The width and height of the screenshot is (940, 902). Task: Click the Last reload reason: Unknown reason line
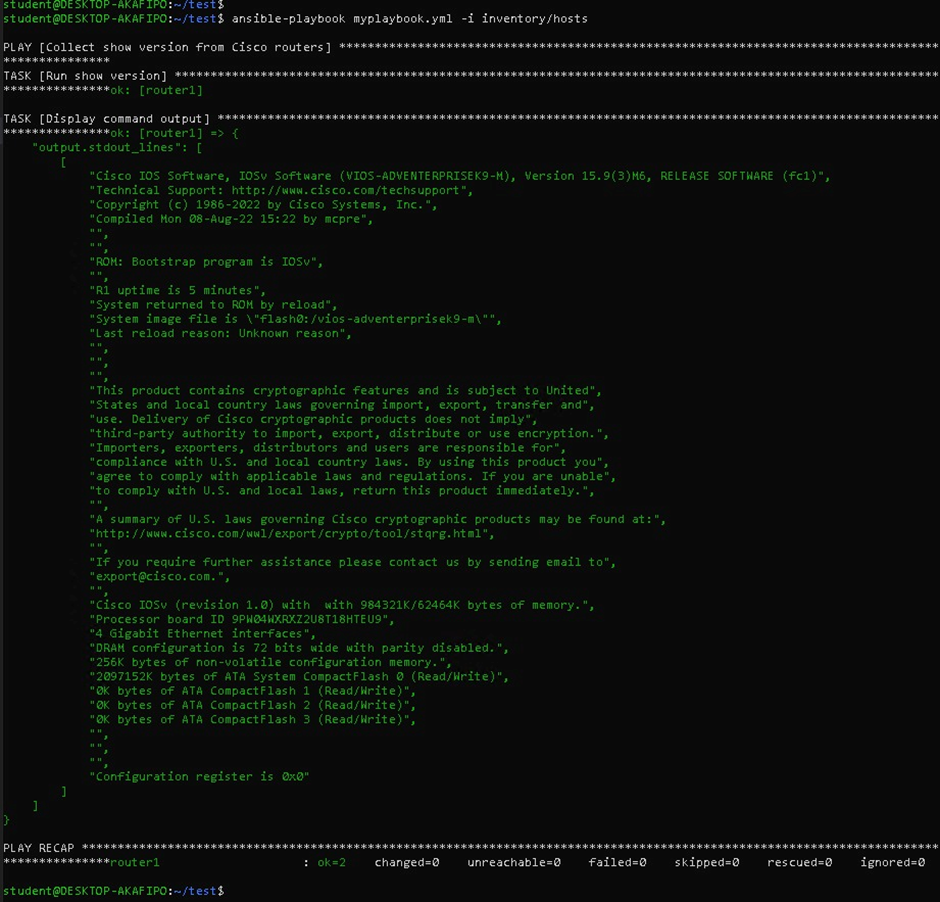220,334
